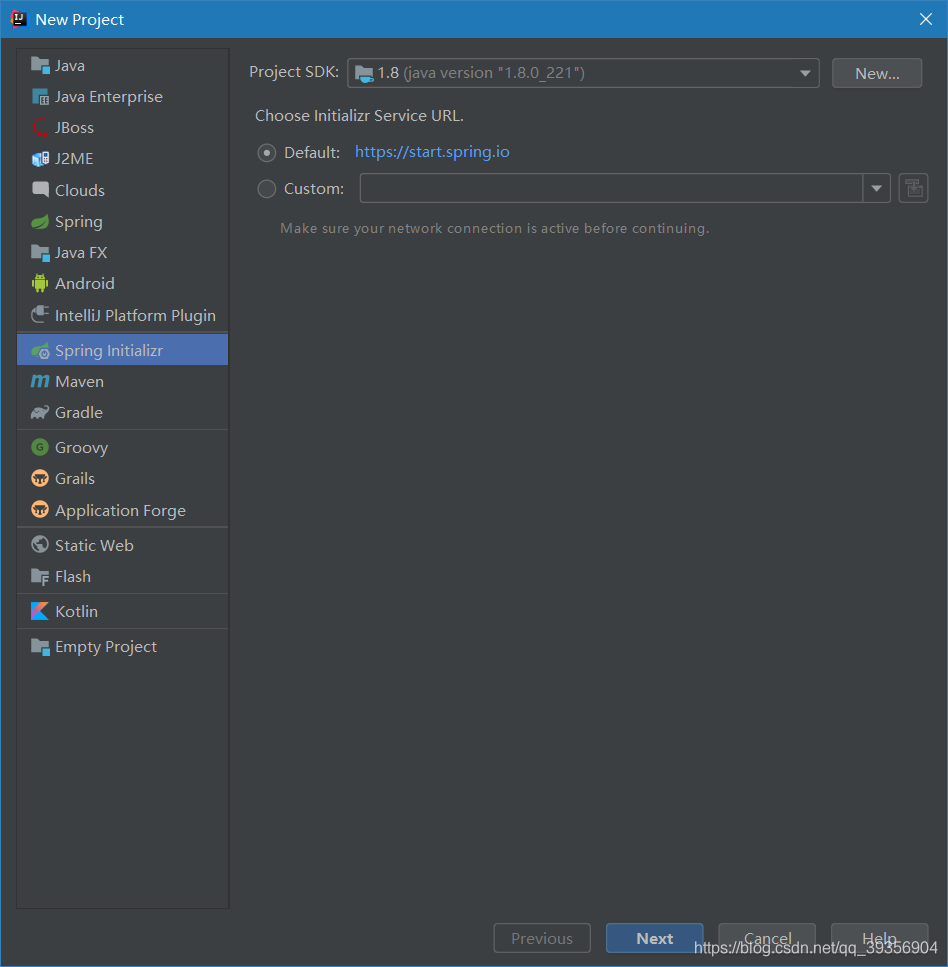Click the Empty Project folder icon

(40, 646)
